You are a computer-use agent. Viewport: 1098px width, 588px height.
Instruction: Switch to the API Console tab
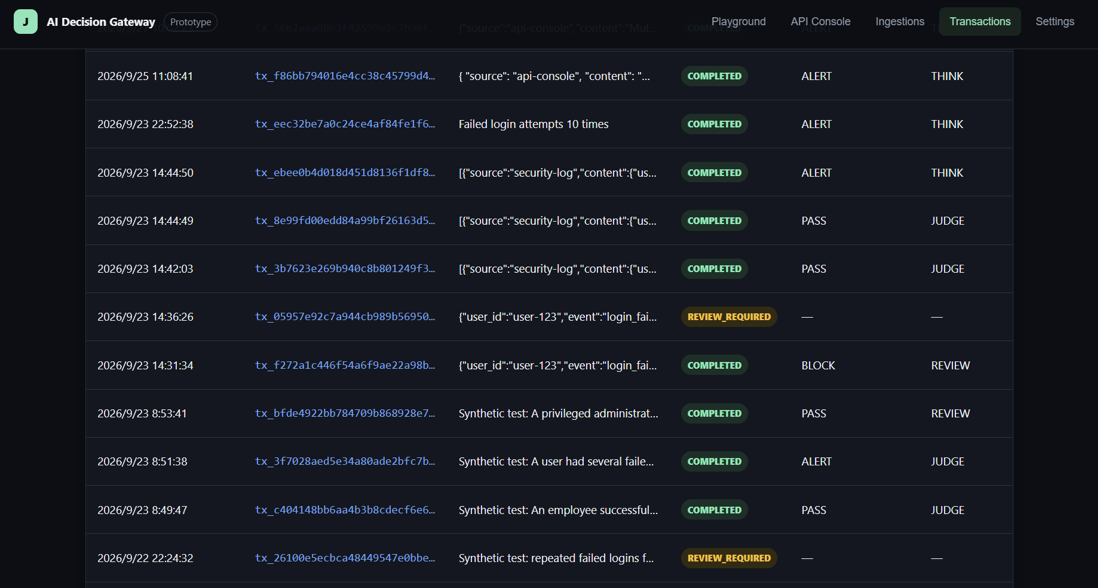coord(820,22)
